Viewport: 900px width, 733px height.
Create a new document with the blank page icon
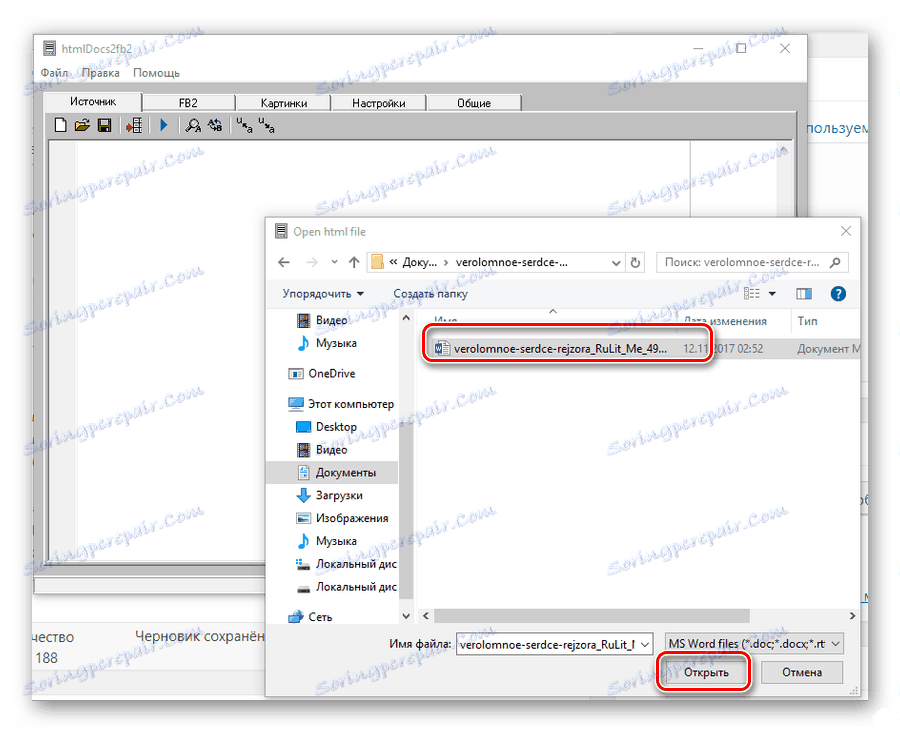59,124
